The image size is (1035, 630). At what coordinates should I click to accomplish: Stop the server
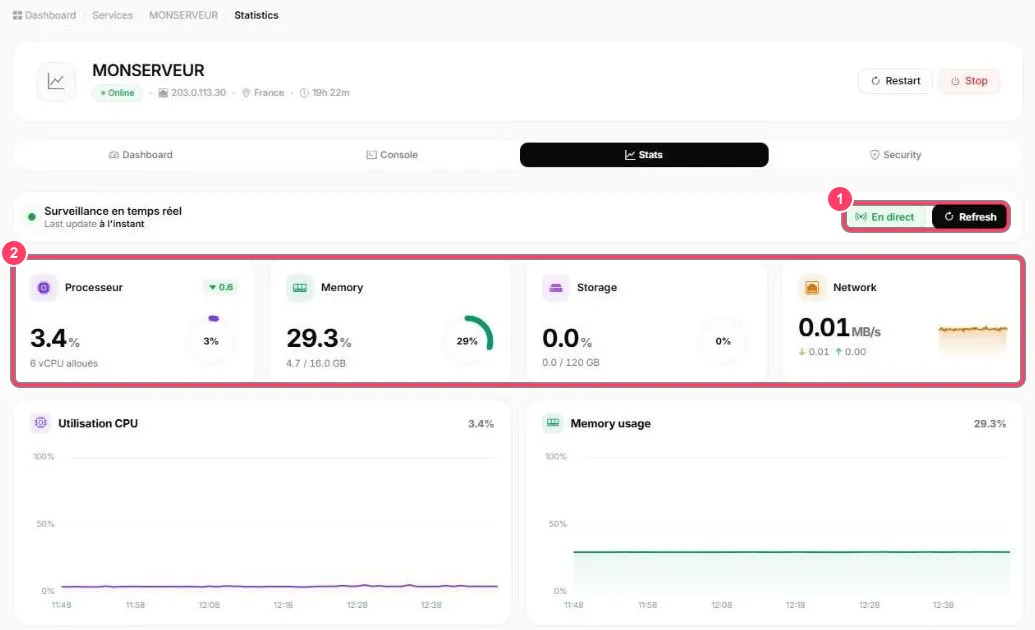[969, 81]
